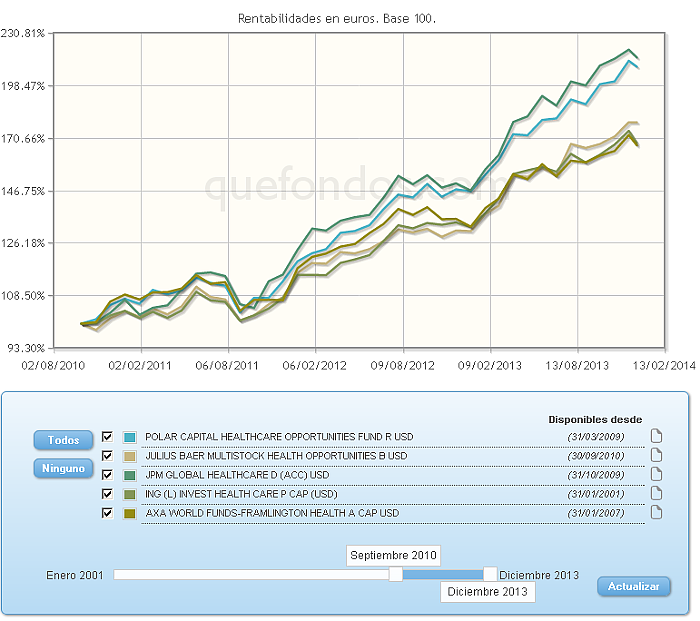Click ING (L) INVEST HEALTH CARE P CAP (USD)
This screenshot has width=700, height=621.
pos(242,494)
